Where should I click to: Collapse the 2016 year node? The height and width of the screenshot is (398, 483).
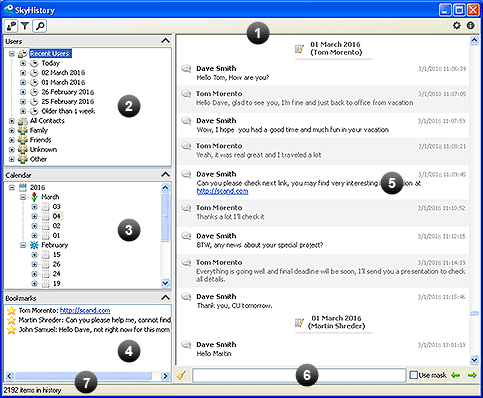(12, 187)
